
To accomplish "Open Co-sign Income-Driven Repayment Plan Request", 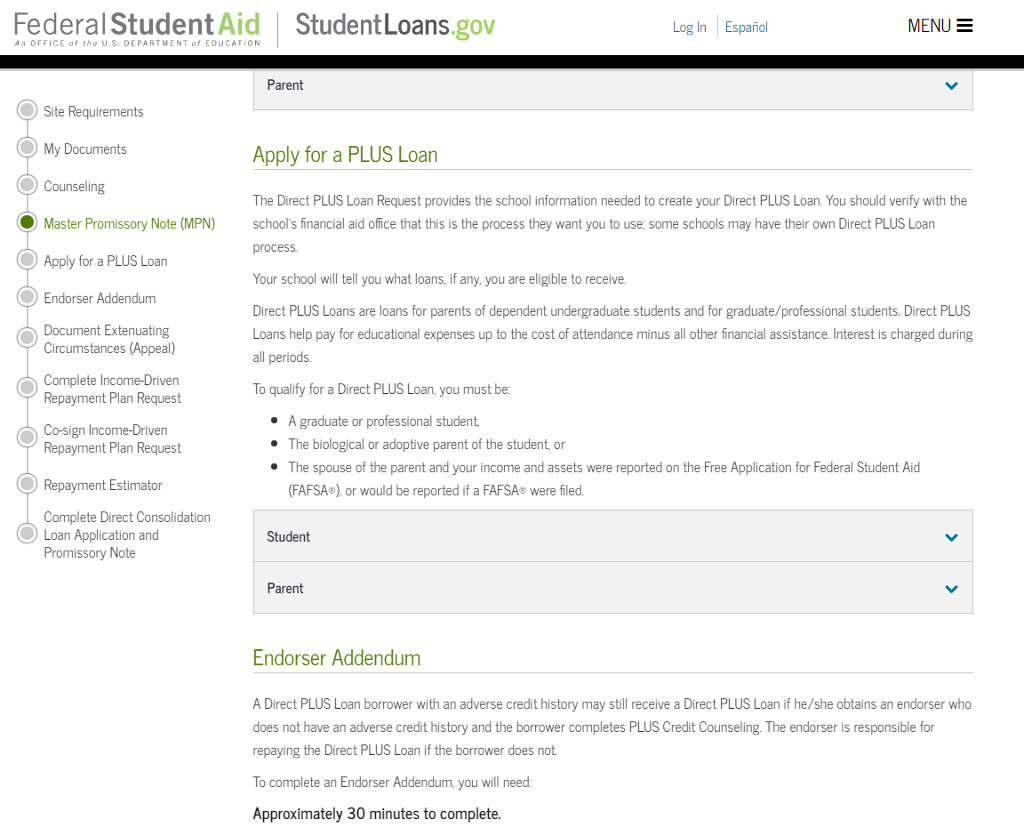I will [x=112, y=439].
